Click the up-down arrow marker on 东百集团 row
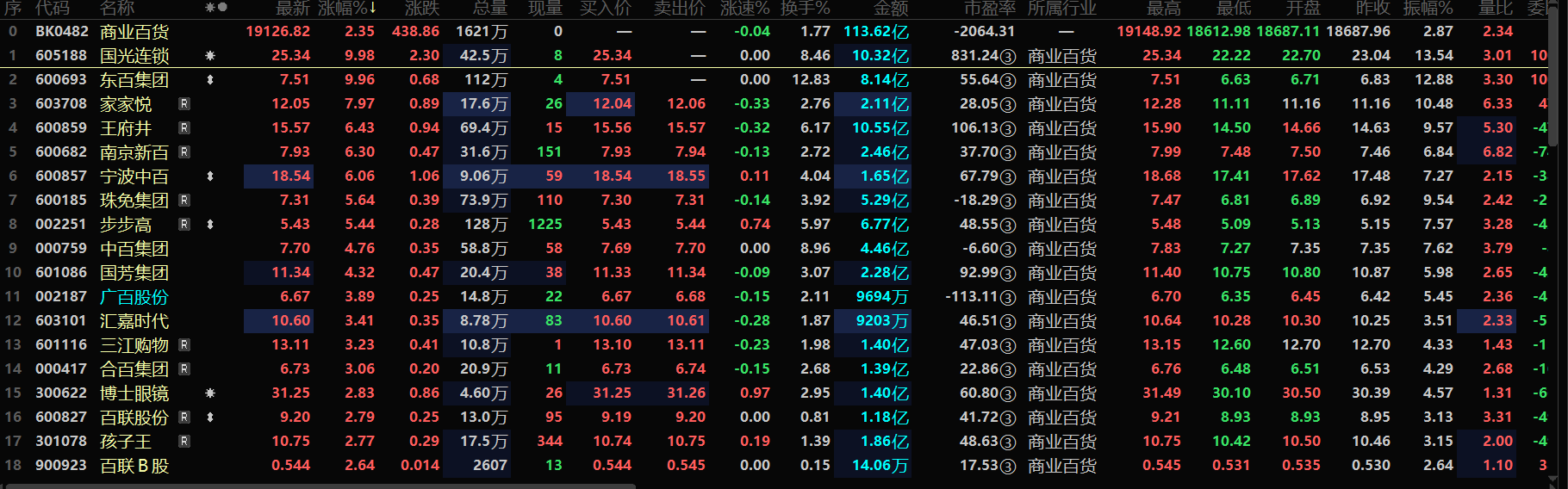The height and width of the screenshot is (489, 1568). pos(210,79)
